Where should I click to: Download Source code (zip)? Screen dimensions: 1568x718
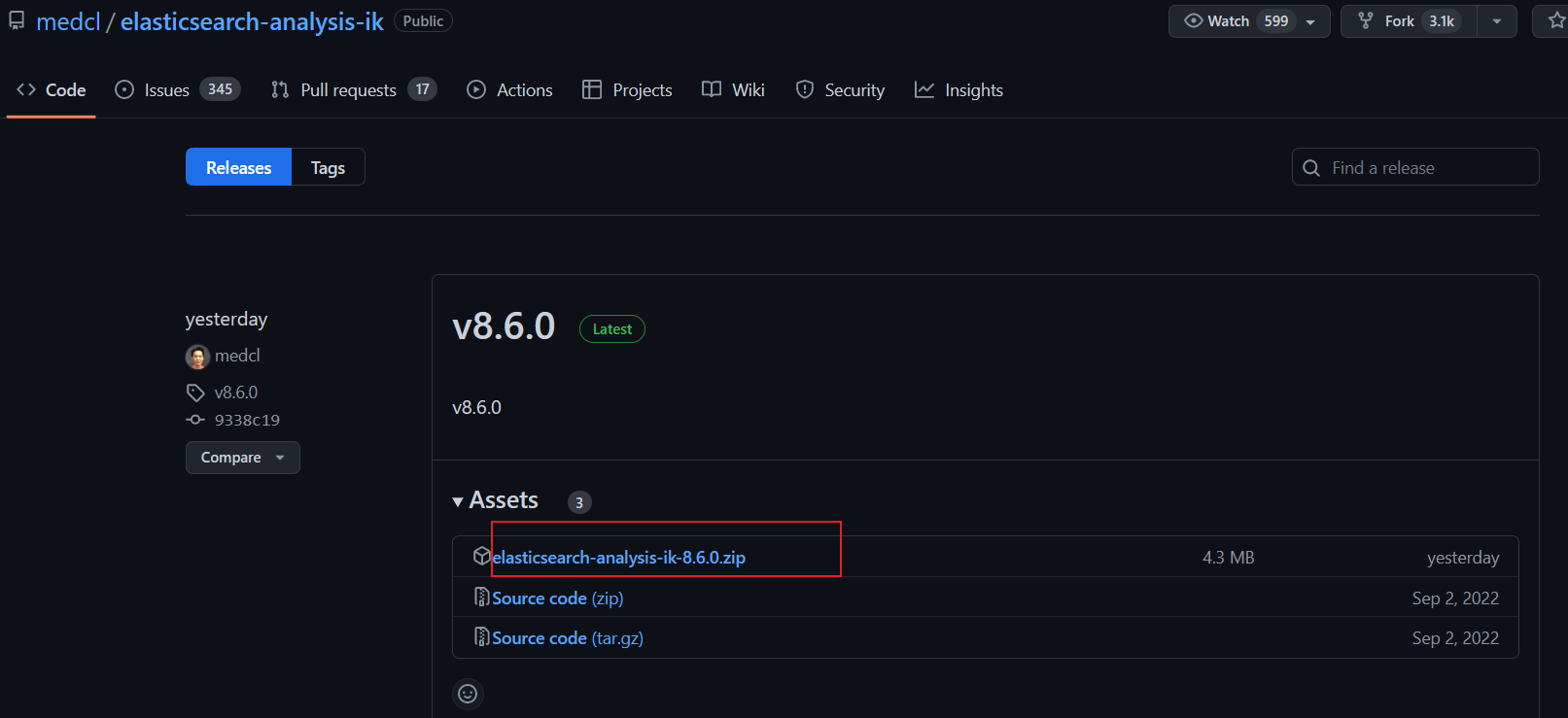558,598
